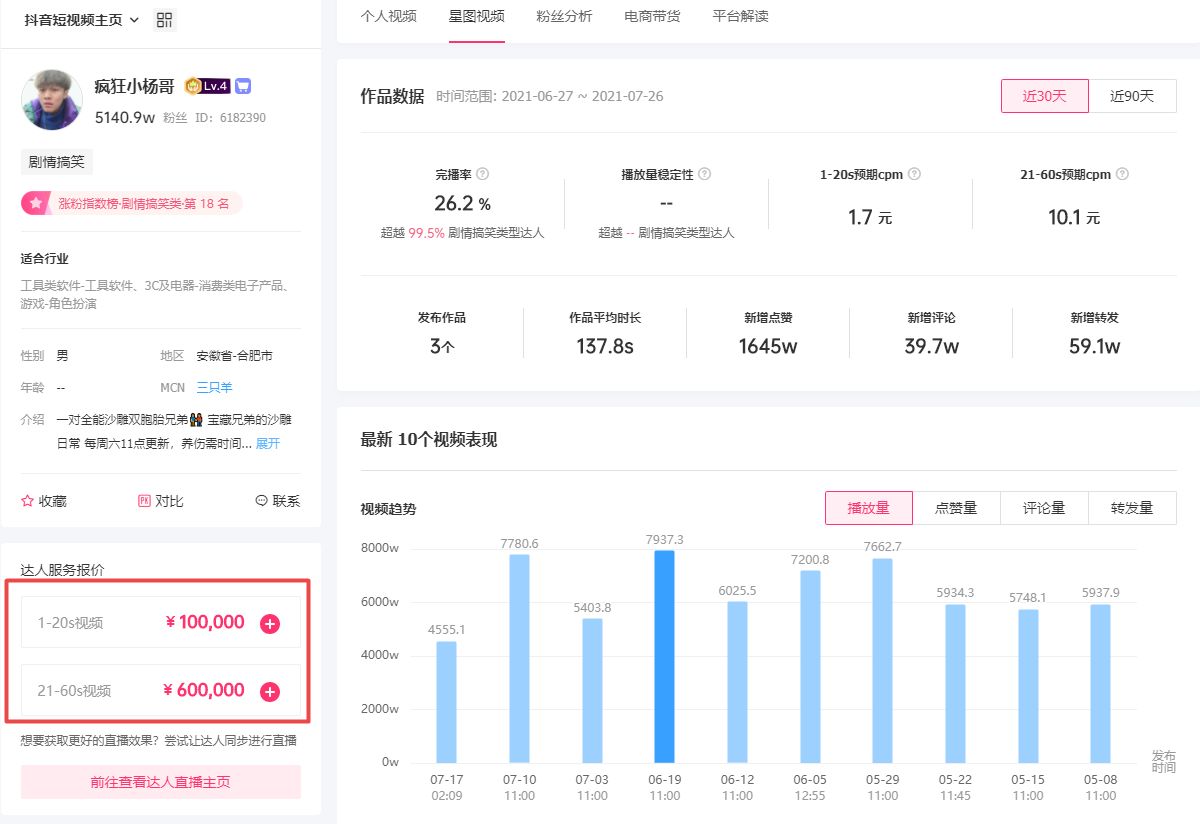Open the 三只羊 MCN link
This screenshot has height=824, width=1200.
[x=214, y=387]
